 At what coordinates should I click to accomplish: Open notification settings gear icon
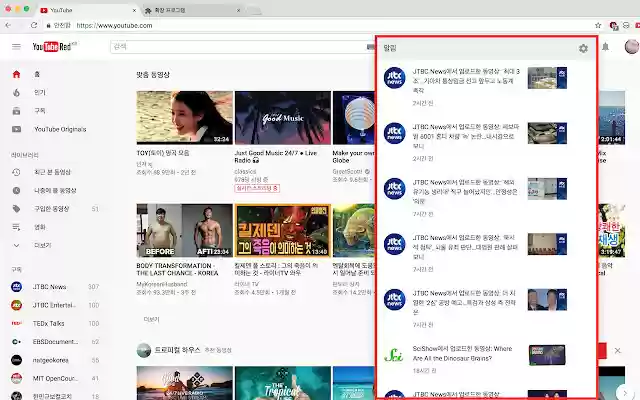[583, 48]
